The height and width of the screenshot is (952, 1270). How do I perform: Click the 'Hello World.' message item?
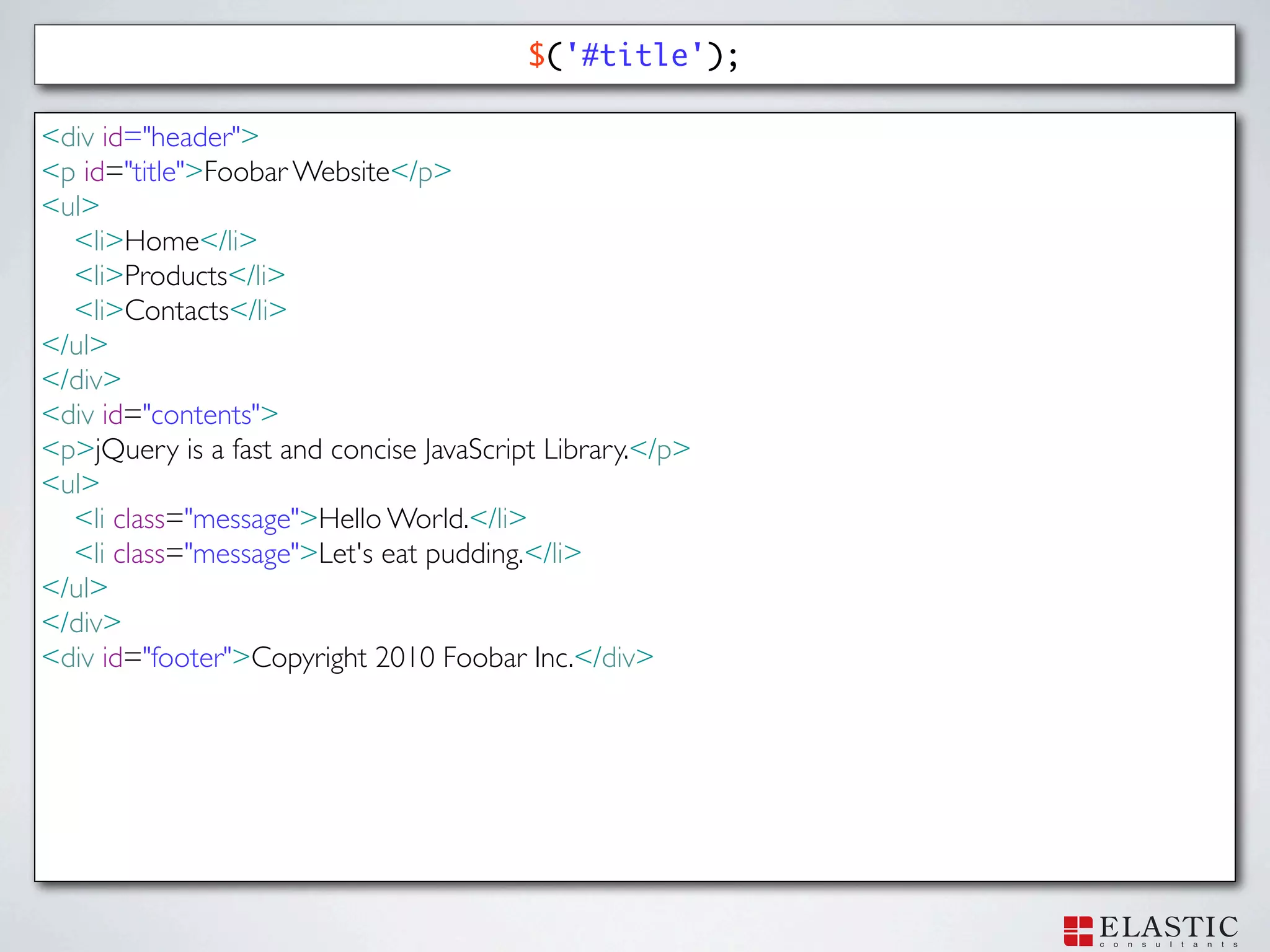tap(300, 519)
